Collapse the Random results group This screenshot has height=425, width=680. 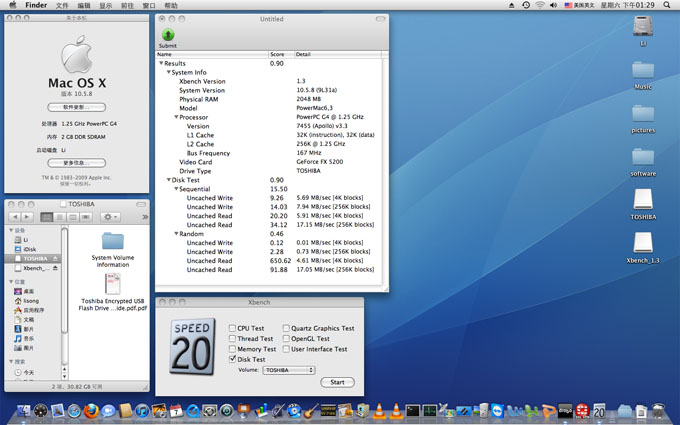tap(176, 234)
